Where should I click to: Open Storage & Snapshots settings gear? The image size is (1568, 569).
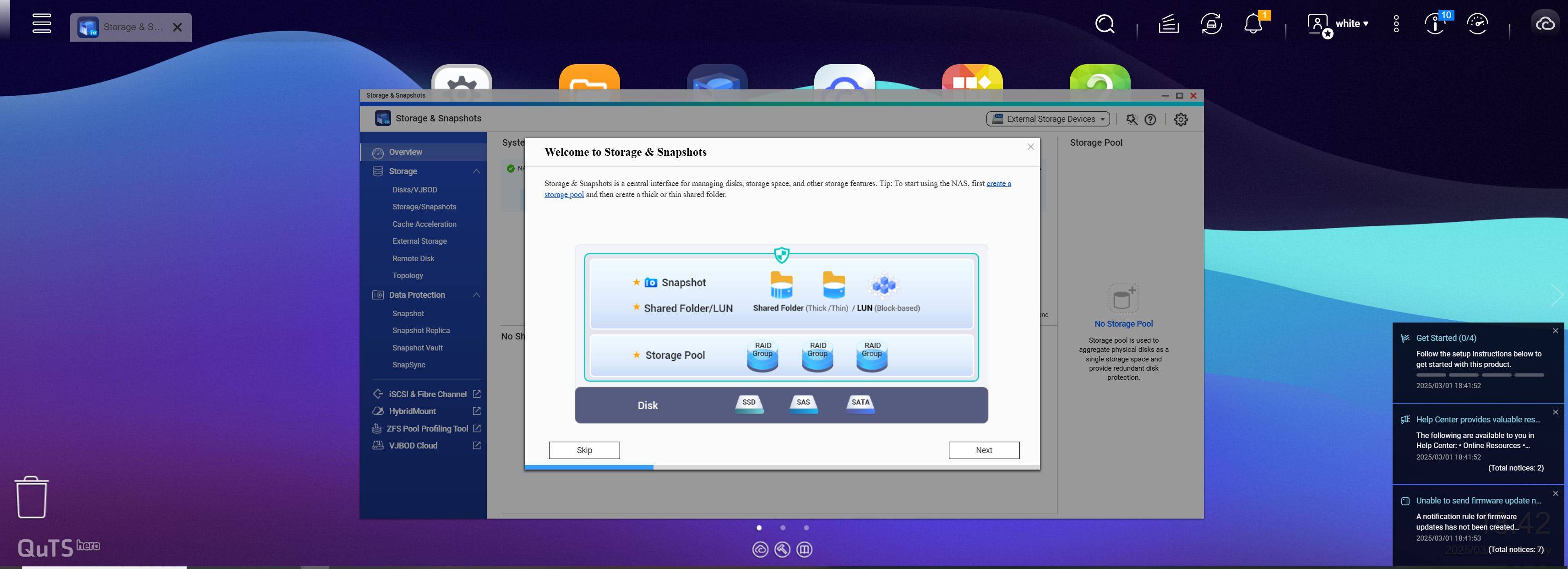point(1181,120)
